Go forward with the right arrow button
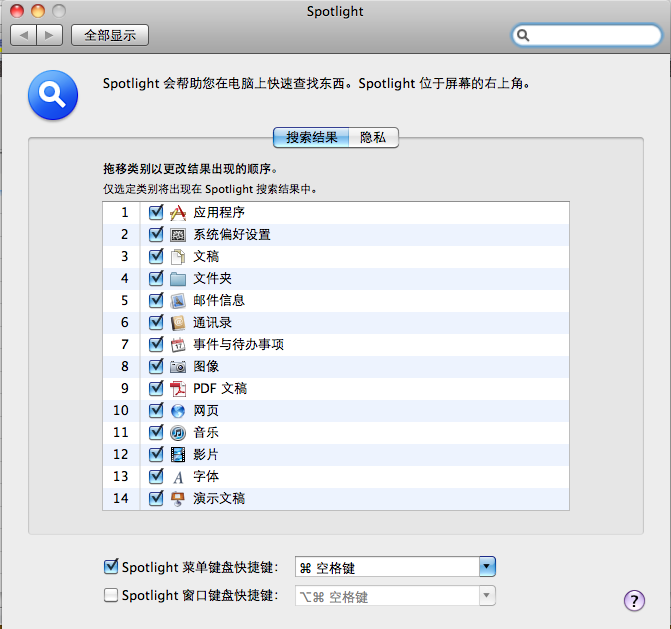The width and height of the screenshot is (671, 629). (50, 35)
